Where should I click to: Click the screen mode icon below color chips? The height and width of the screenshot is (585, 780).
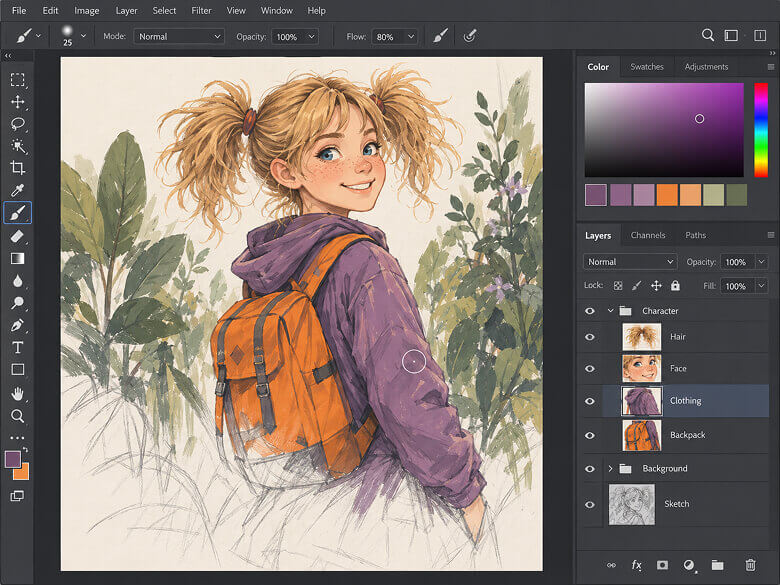pyautogui.click(x=17, y=495)
